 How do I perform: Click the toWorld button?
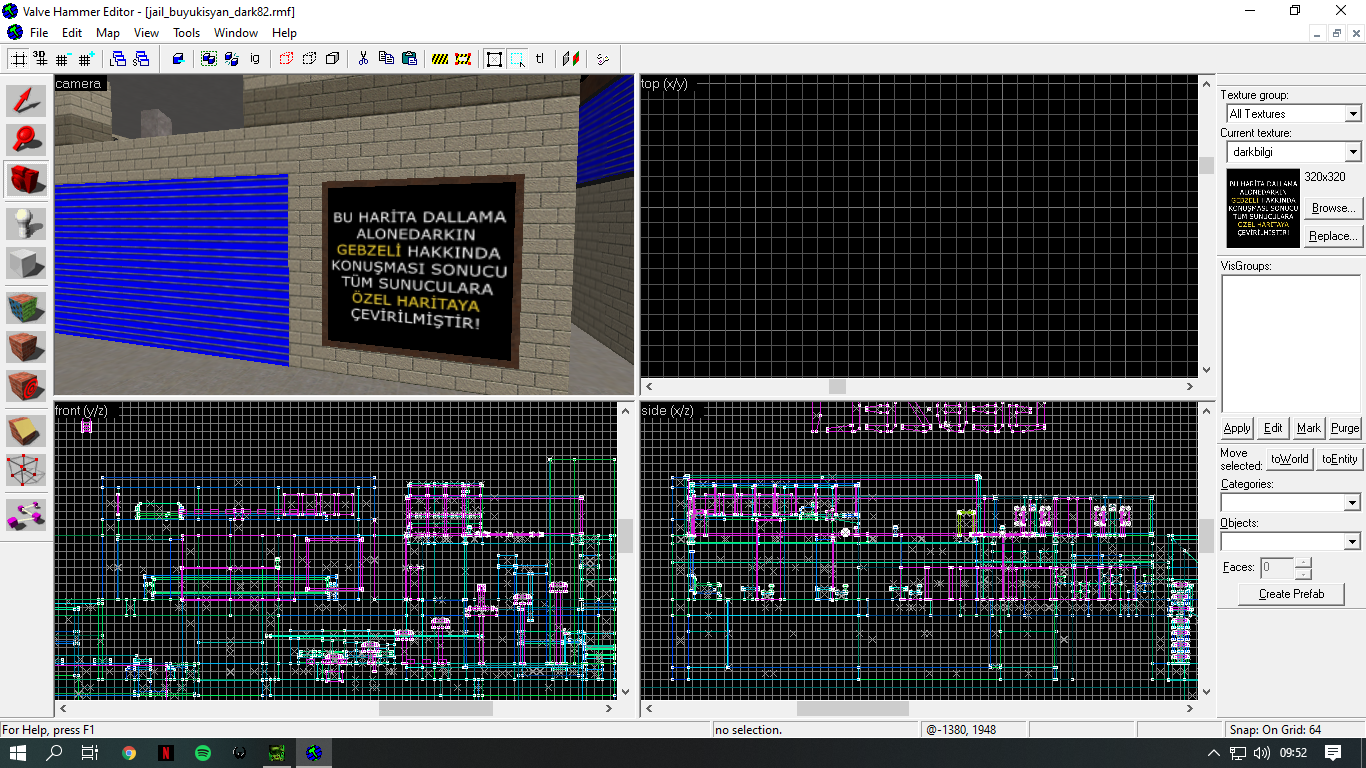click(x=1289, y=459)
